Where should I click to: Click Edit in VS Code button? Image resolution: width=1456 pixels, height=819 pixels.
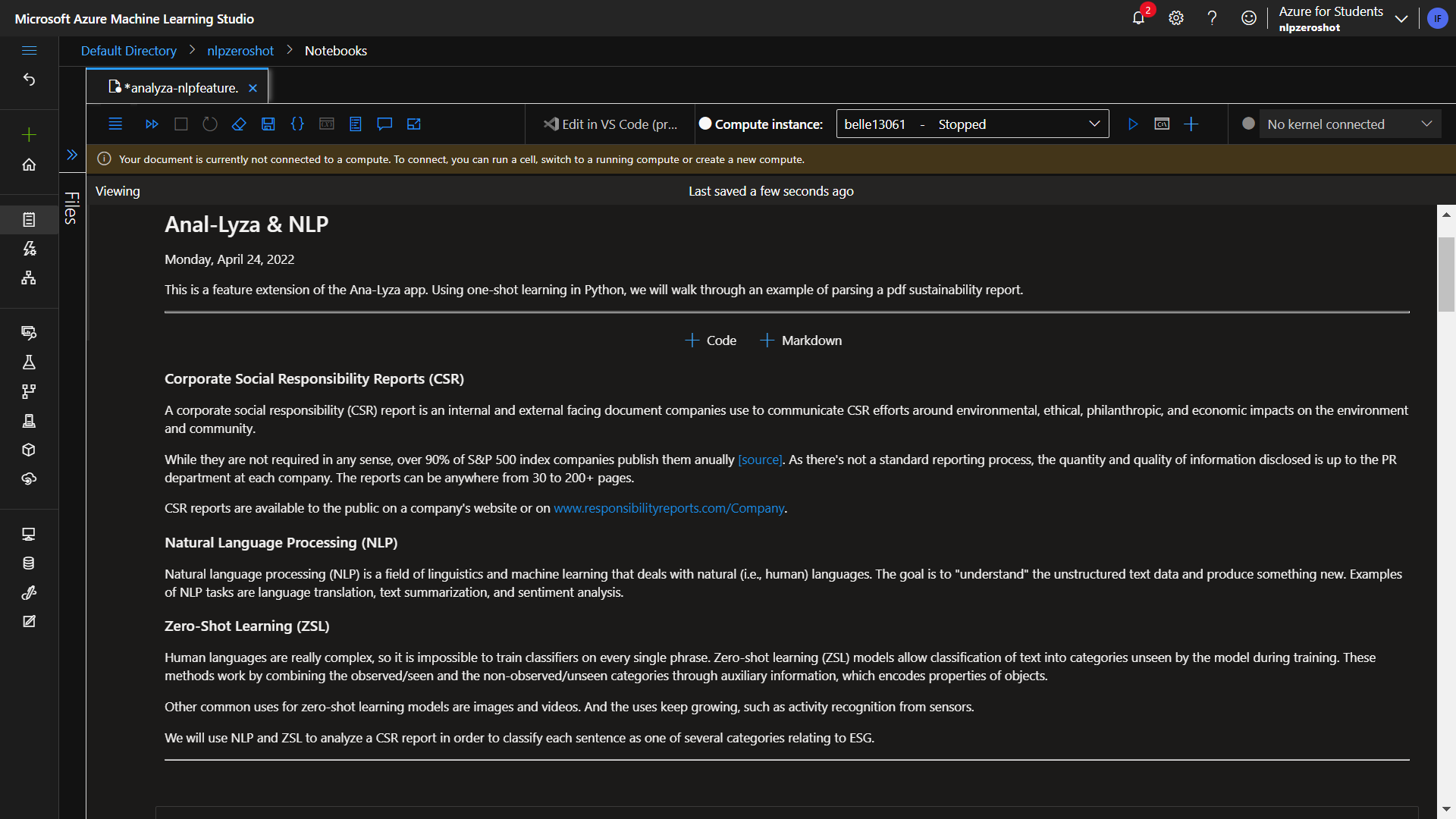[x=611, y=124]
